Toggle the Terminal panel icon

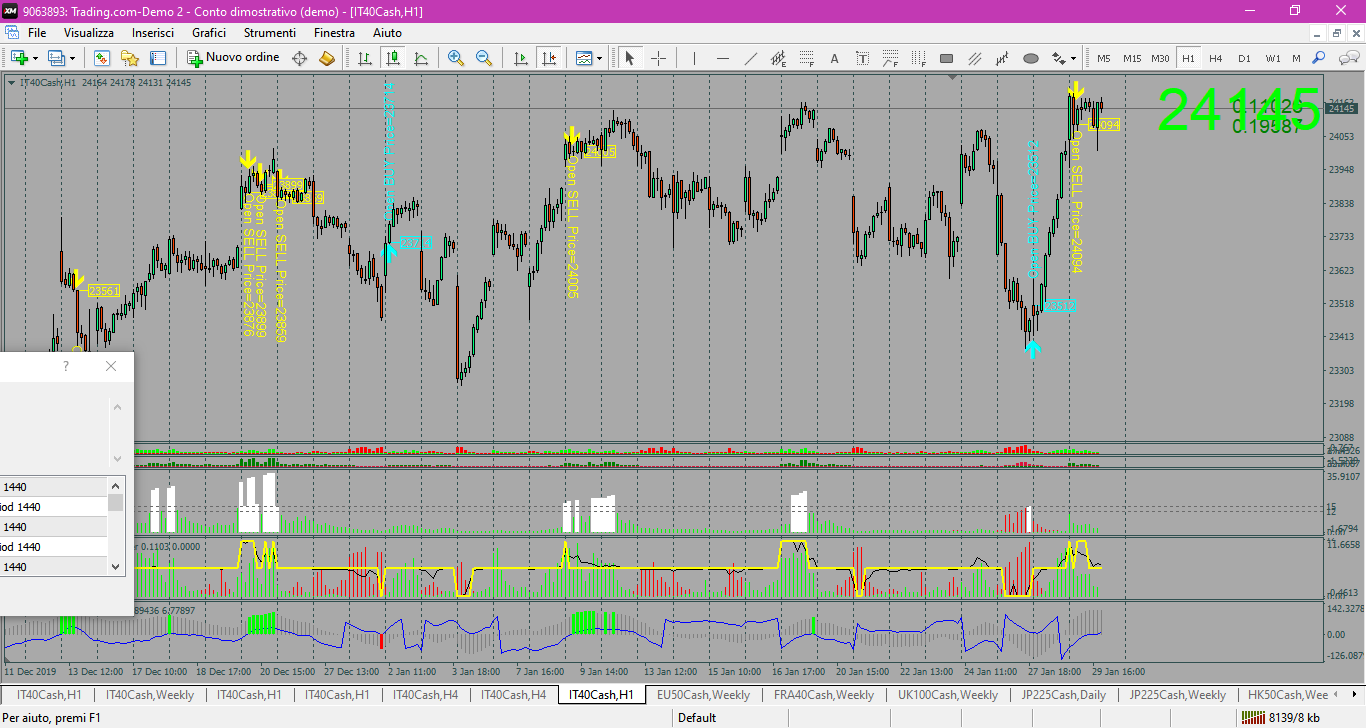coord(158,58)
